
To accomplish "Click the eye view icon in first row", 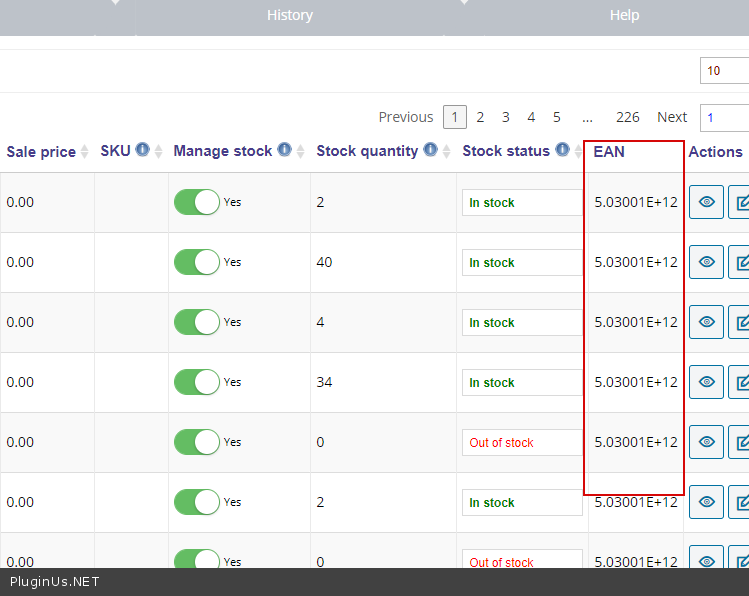I will tap(706, 202).
